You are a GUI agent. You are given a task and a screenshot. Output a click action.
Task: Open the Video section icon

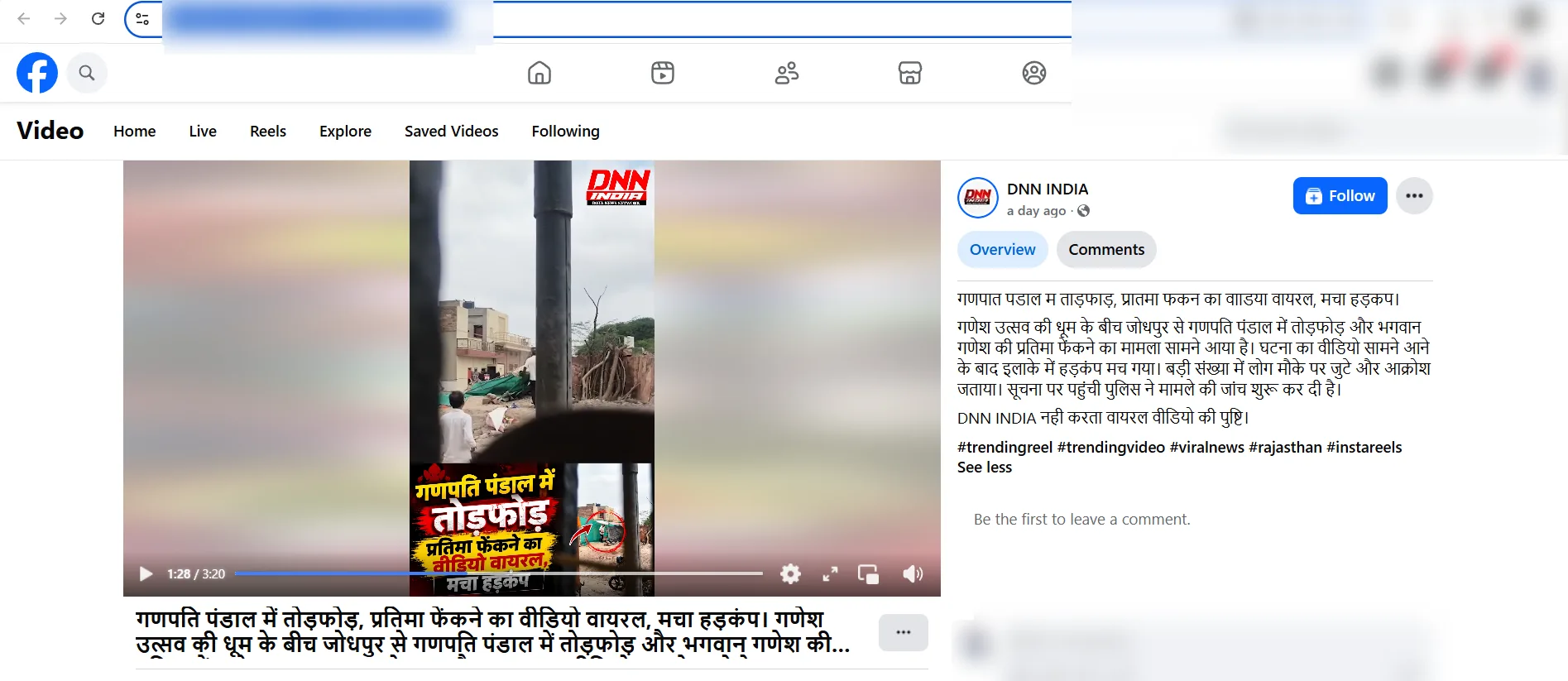pos(663,73)
